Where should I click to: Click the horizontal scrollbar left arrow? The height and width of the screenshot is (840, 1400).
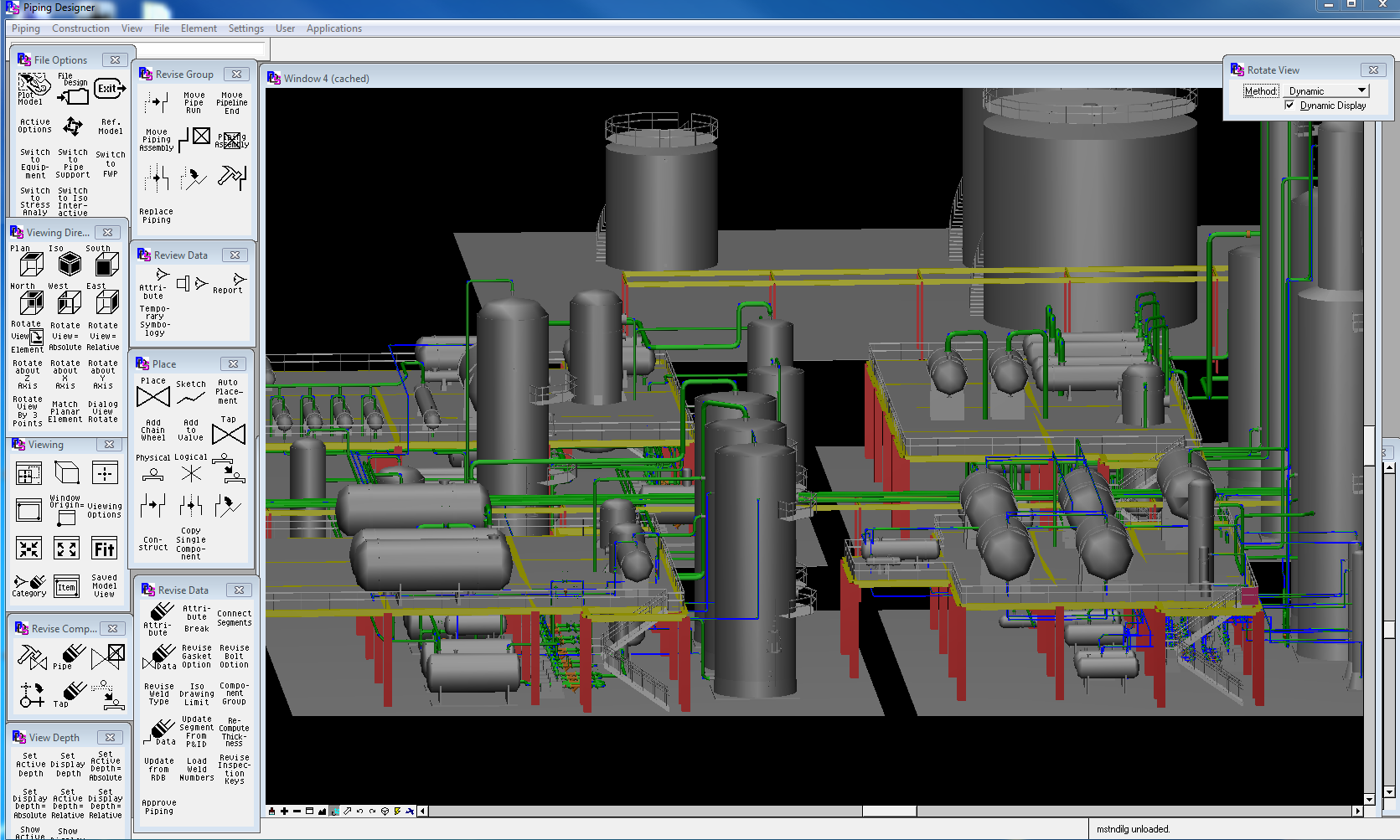coord(423,811)
